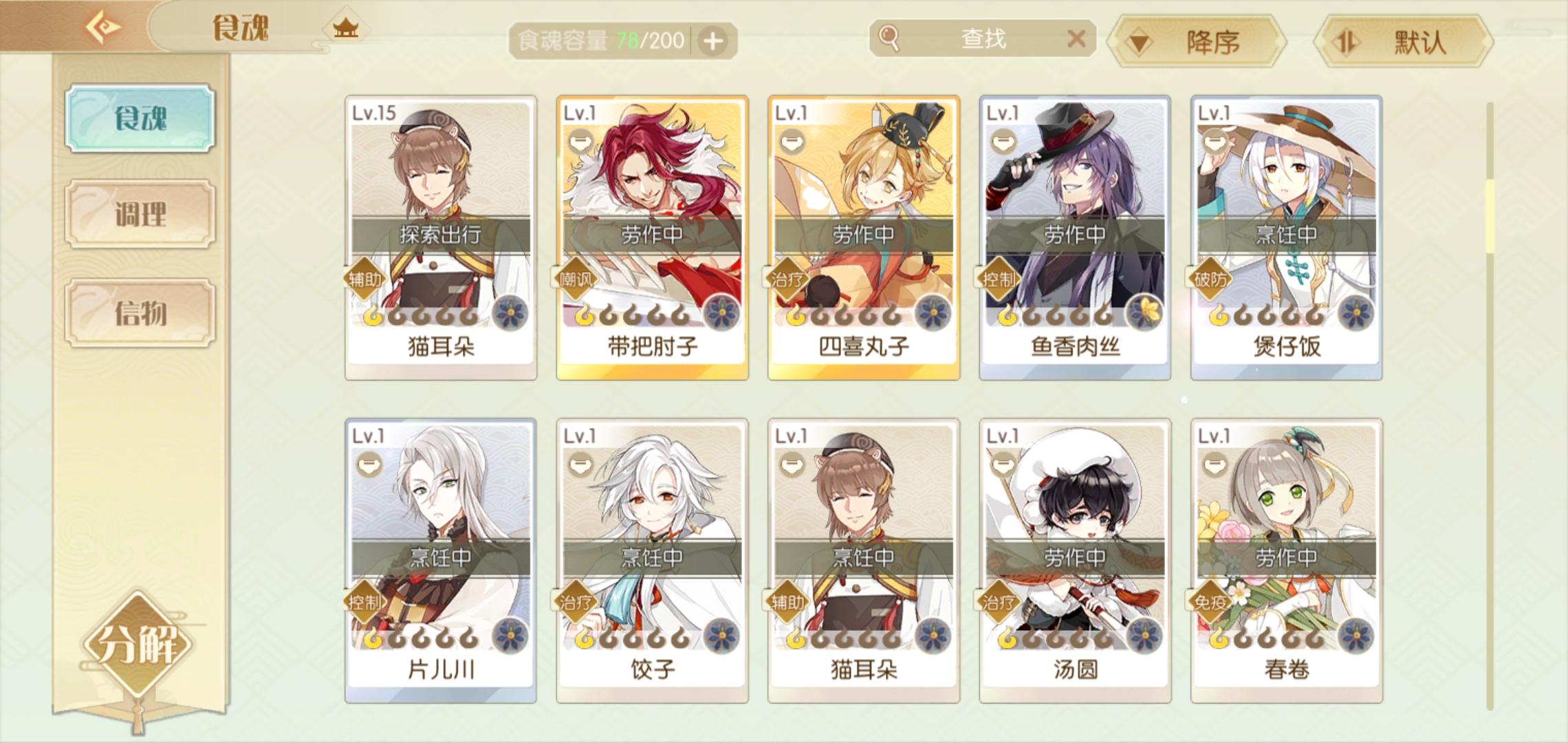The image size is (1568, 743).
Task: Tap the 嘲讽 role badge on 带把肘子
Action: tap(576, 279)
